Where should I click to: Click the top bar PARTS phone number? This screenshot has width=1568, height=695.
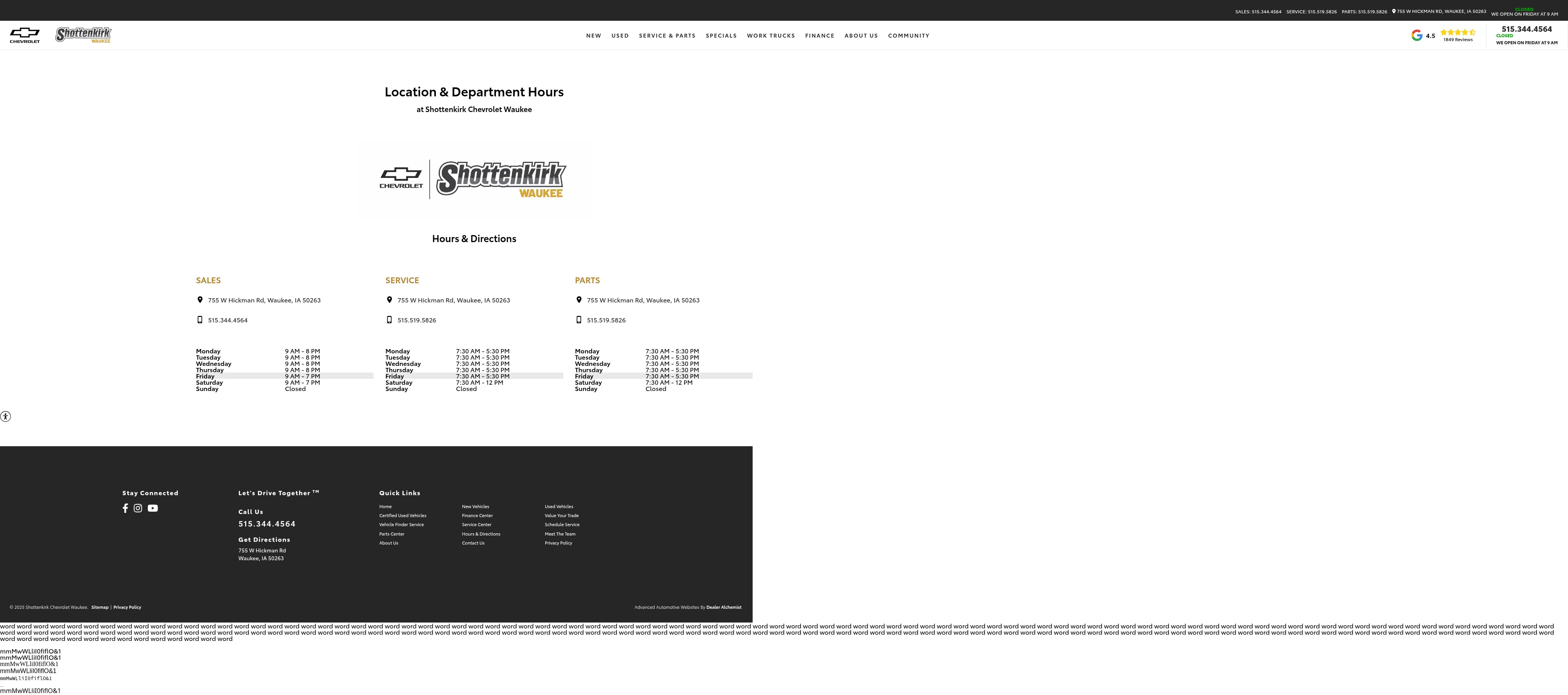(1365, 12)
